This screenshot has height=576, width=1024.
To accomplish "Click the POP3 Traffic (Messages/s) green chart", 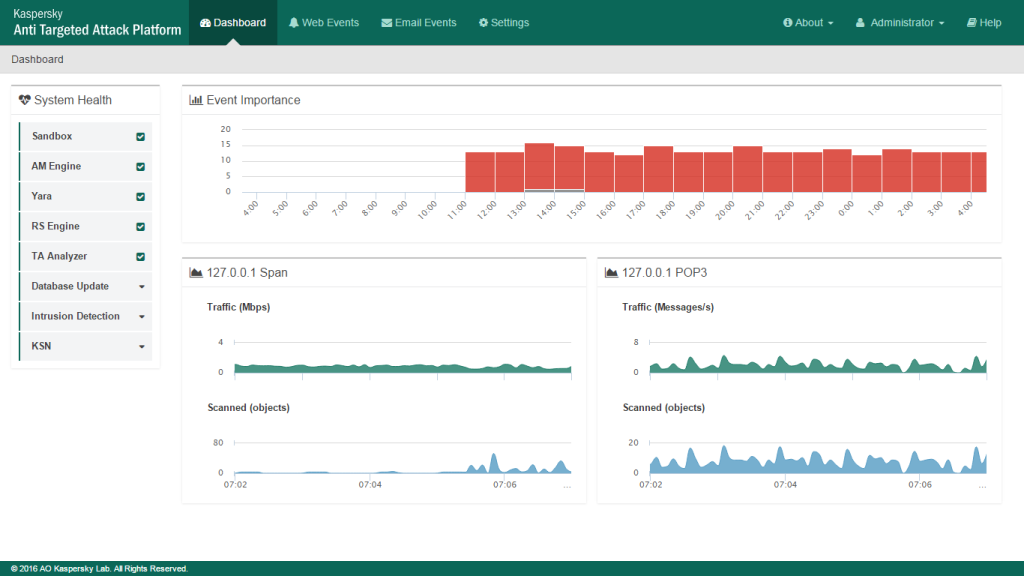I will pos(818,364).
